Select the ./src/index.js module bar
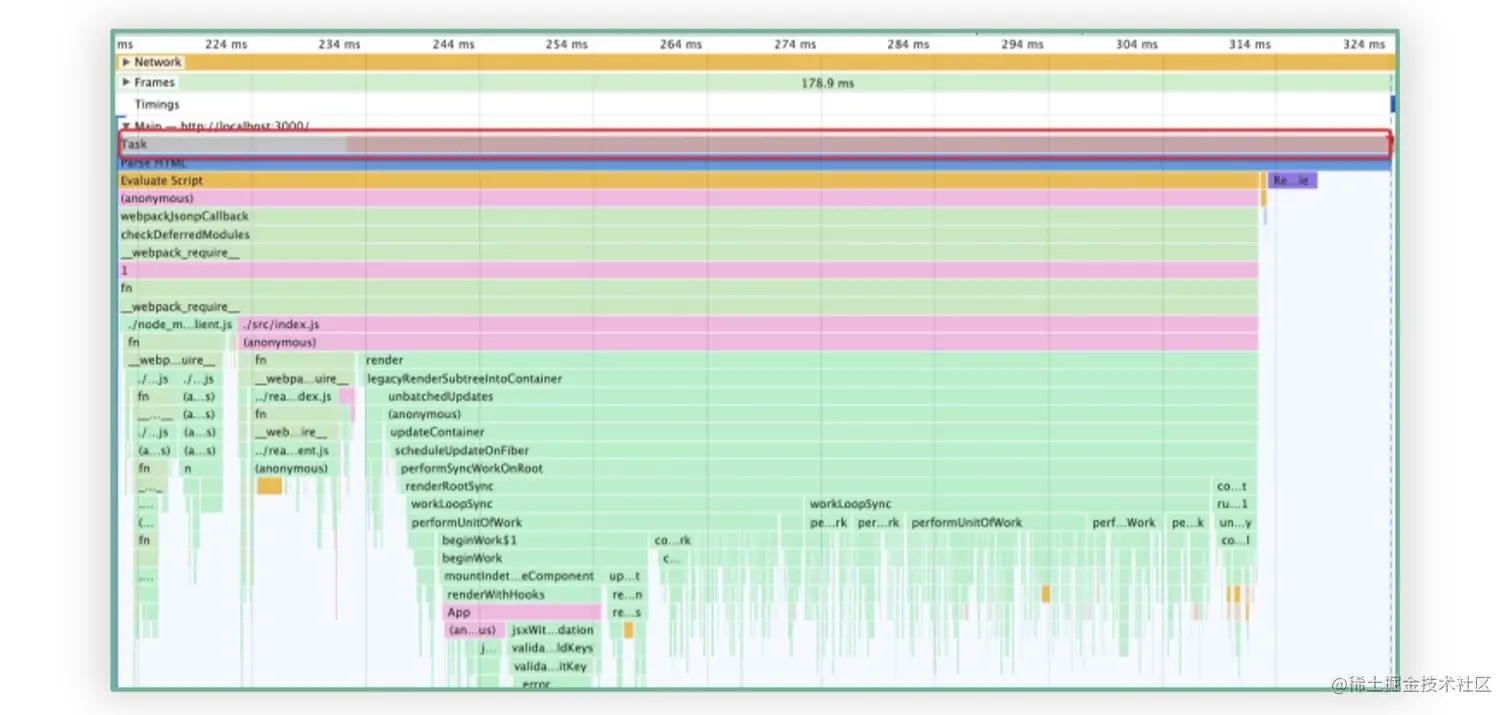 point(749,325)
